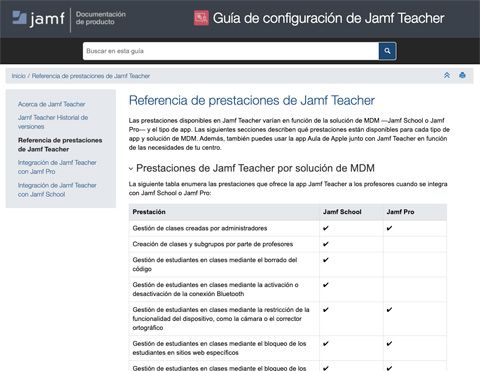Click the 'Prestación' column header
Screen dimensions: 480x371
point(149,212)
